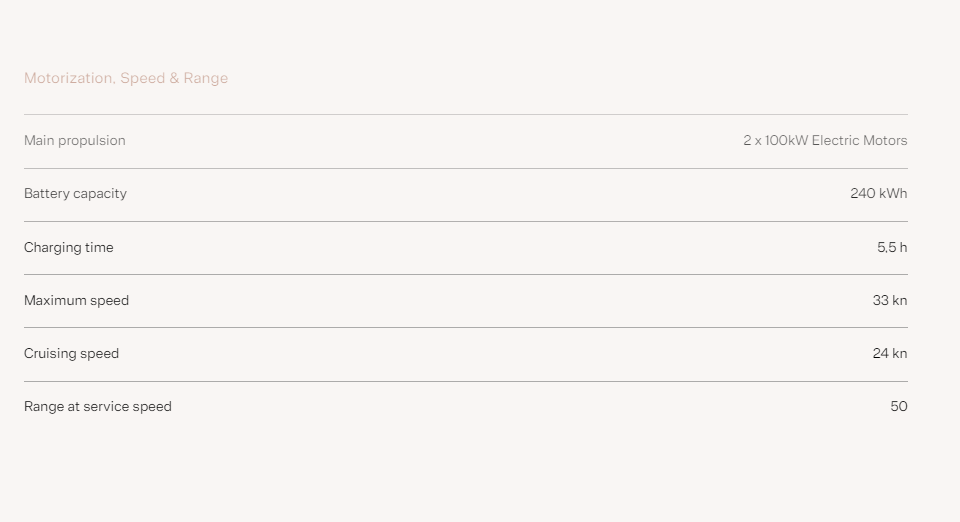Click the divider between Battery capacity and Charging time
This screenshot has height=522, width=960.
point(466,222)
